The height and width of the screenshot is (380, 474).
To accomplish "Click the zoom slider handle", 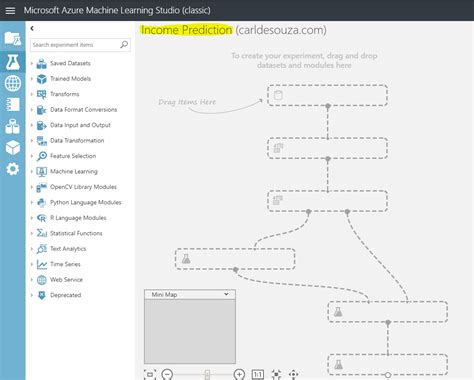I will (207, 375).
